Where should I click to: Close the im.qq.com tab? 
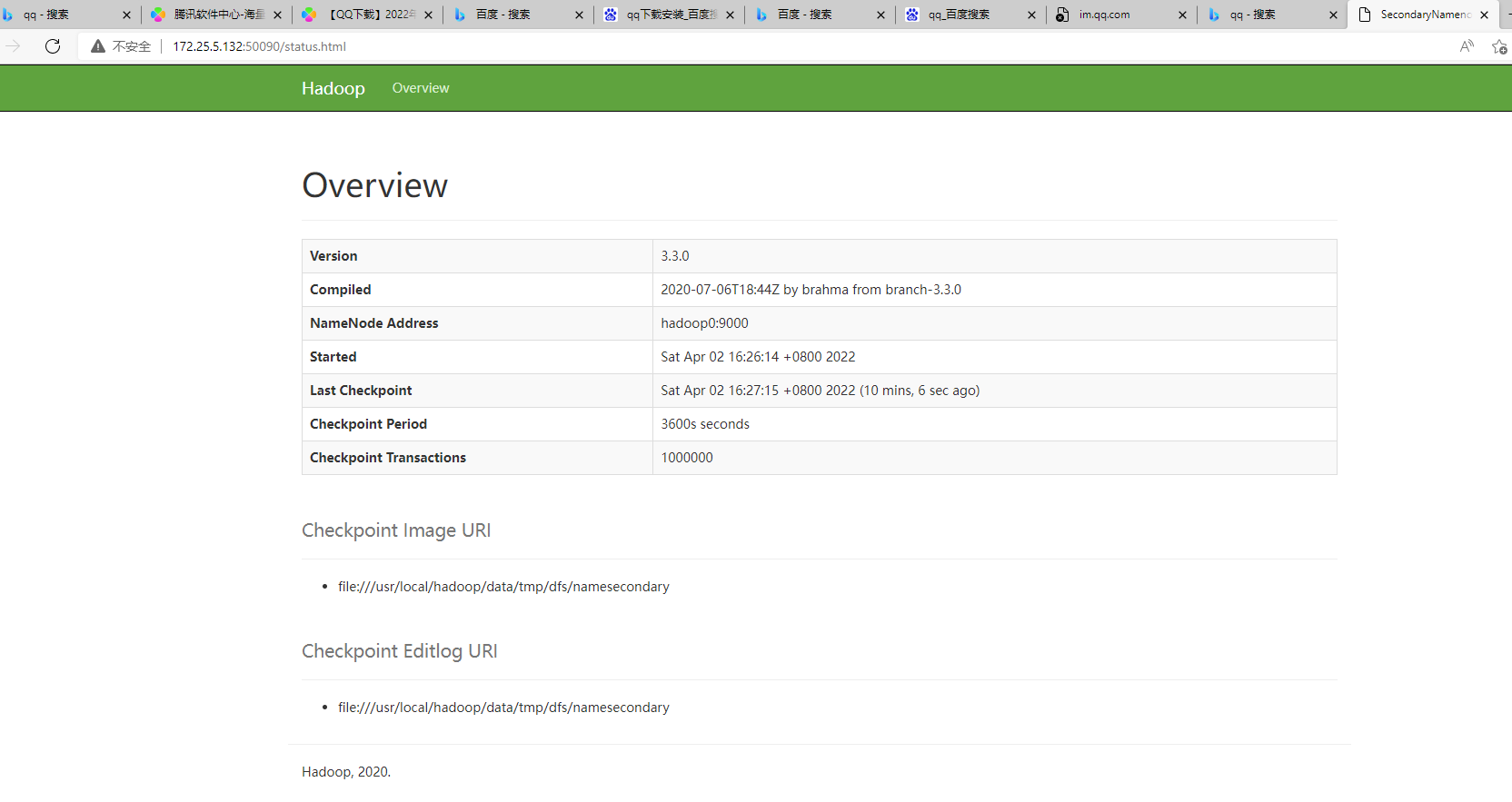1182,15
